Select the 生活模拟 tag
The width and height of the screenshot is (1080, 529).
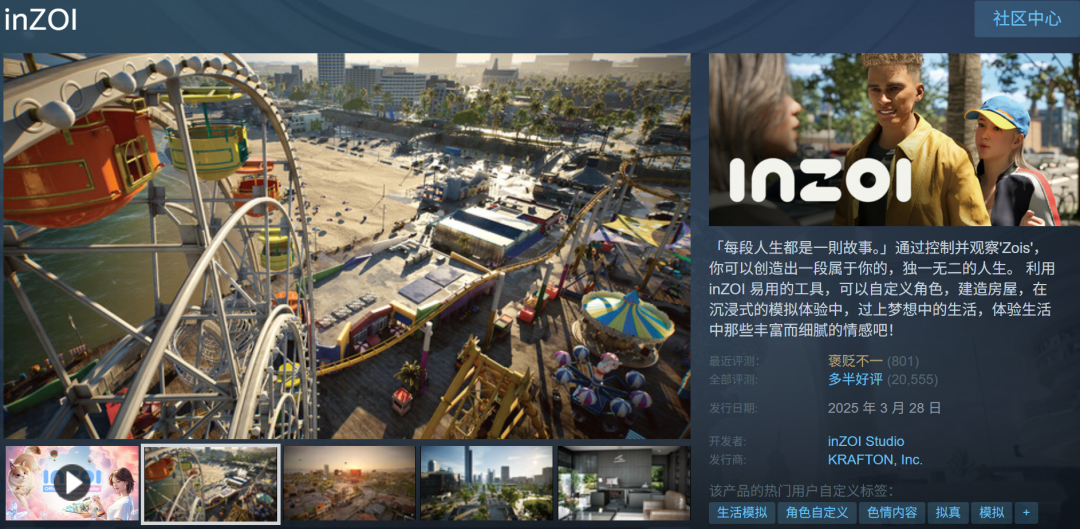741,512
